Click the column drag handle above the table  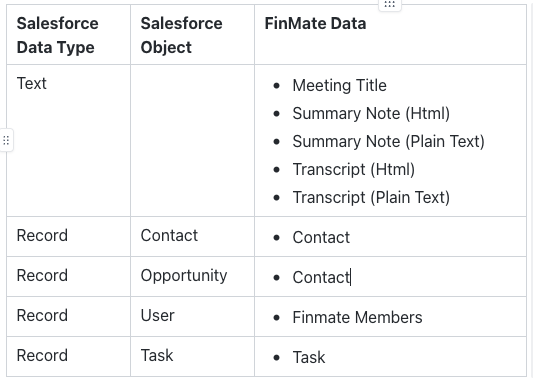[390, 5]
